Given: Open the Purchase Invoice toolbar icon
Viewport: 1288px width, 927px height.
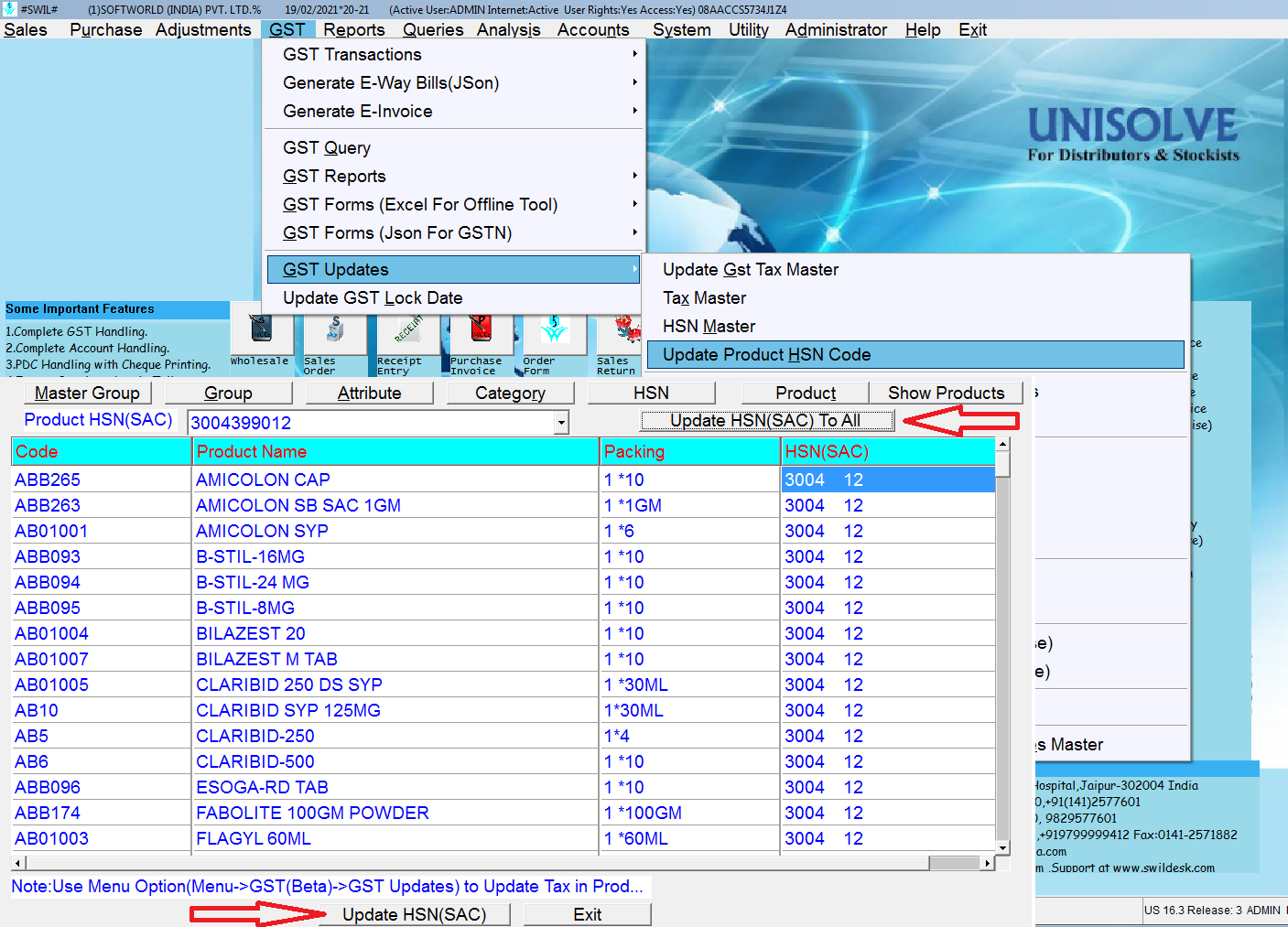Looking at the screenshot, I should 482,336.
